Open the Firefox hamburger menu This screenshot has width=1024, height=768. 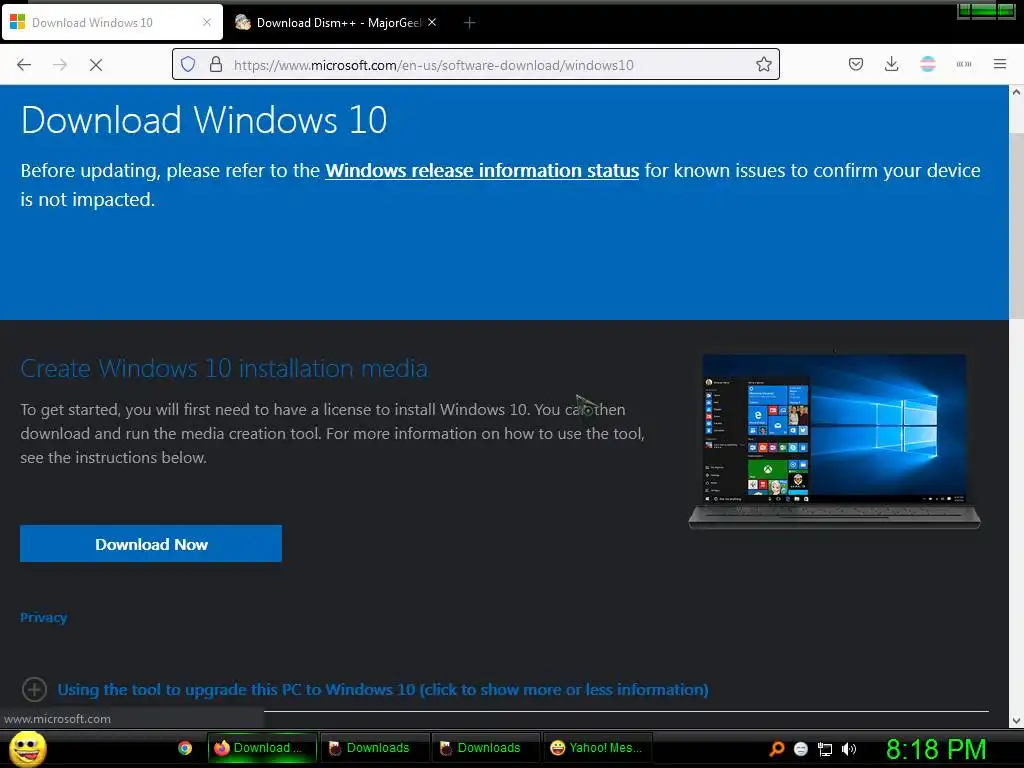point(999,64)
